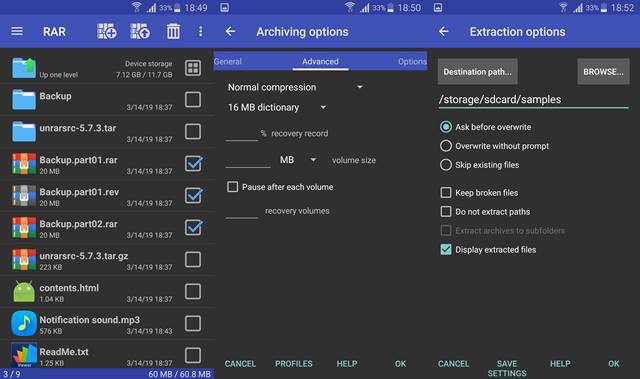Tap the Wi-Fi status icon at 18:49
640x379 pixels.
(137, 7)
